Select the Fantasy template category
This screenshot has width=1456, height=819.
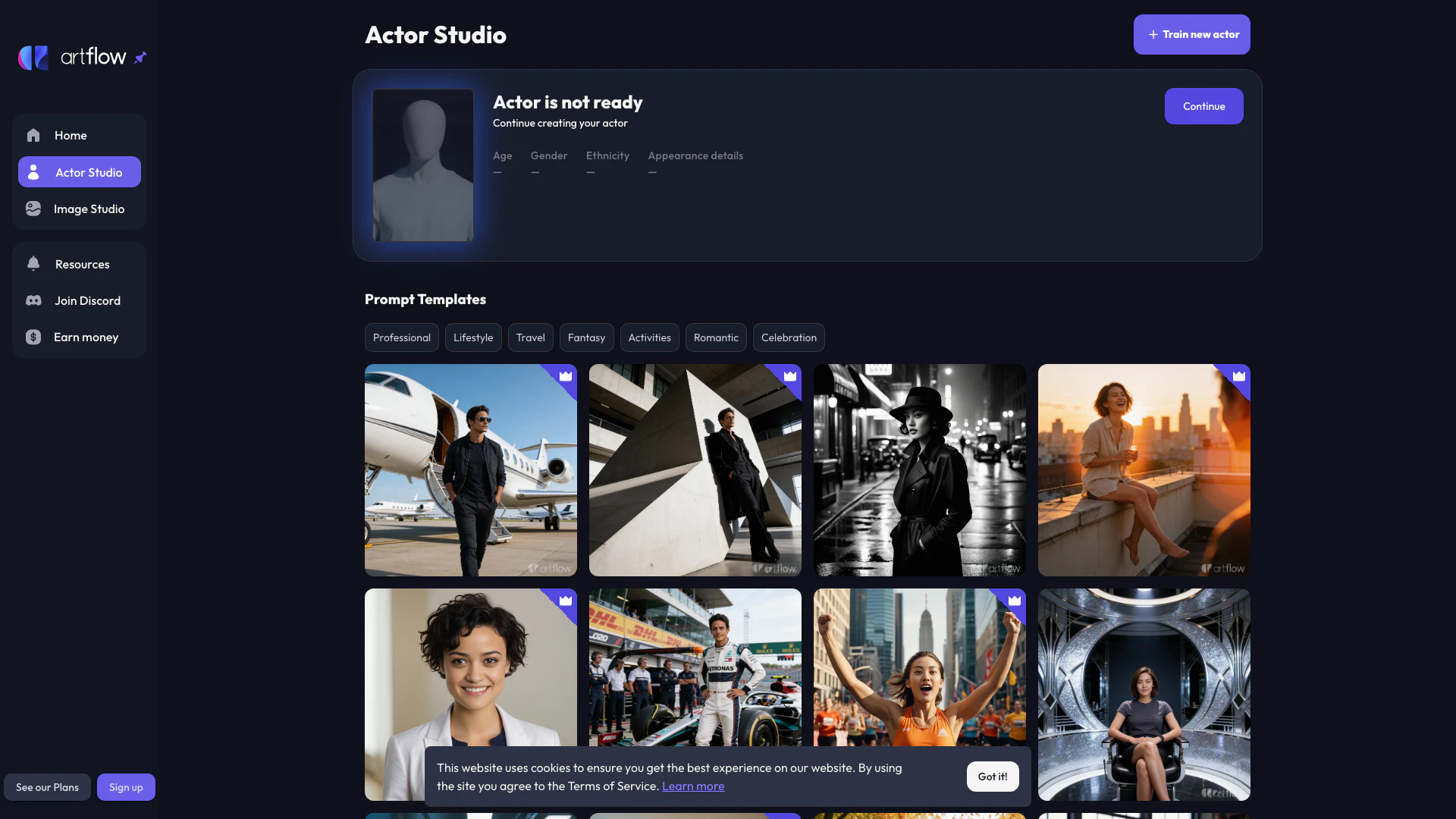pos(586,338)
